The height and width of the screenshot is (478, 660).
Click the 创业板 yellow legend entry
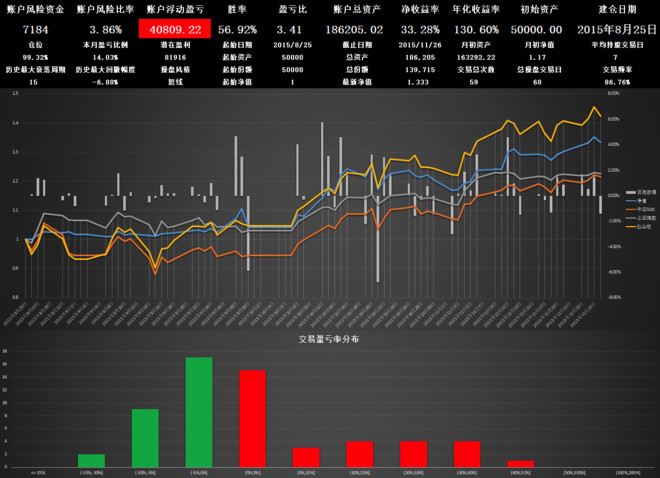click(639, 226)
